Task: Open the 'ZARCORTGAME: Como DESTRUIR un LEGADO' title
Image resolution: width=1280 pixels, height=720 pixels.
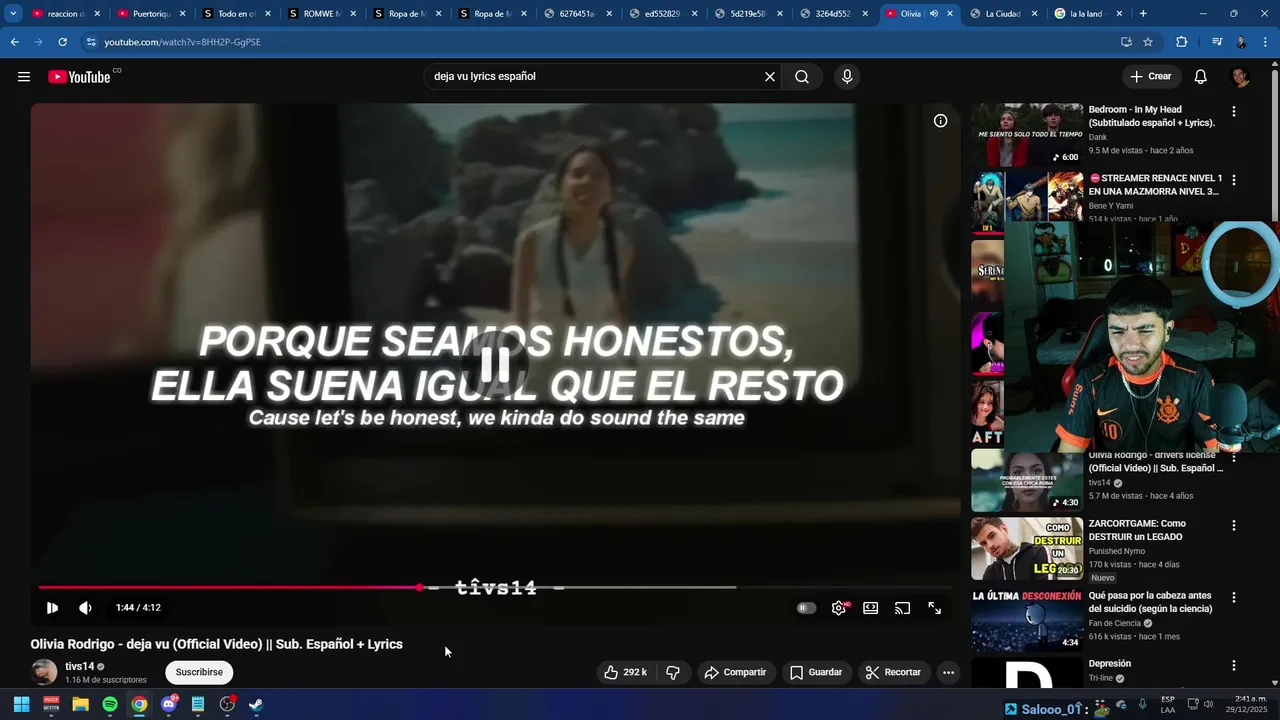Action: [x=1137, y=530]
